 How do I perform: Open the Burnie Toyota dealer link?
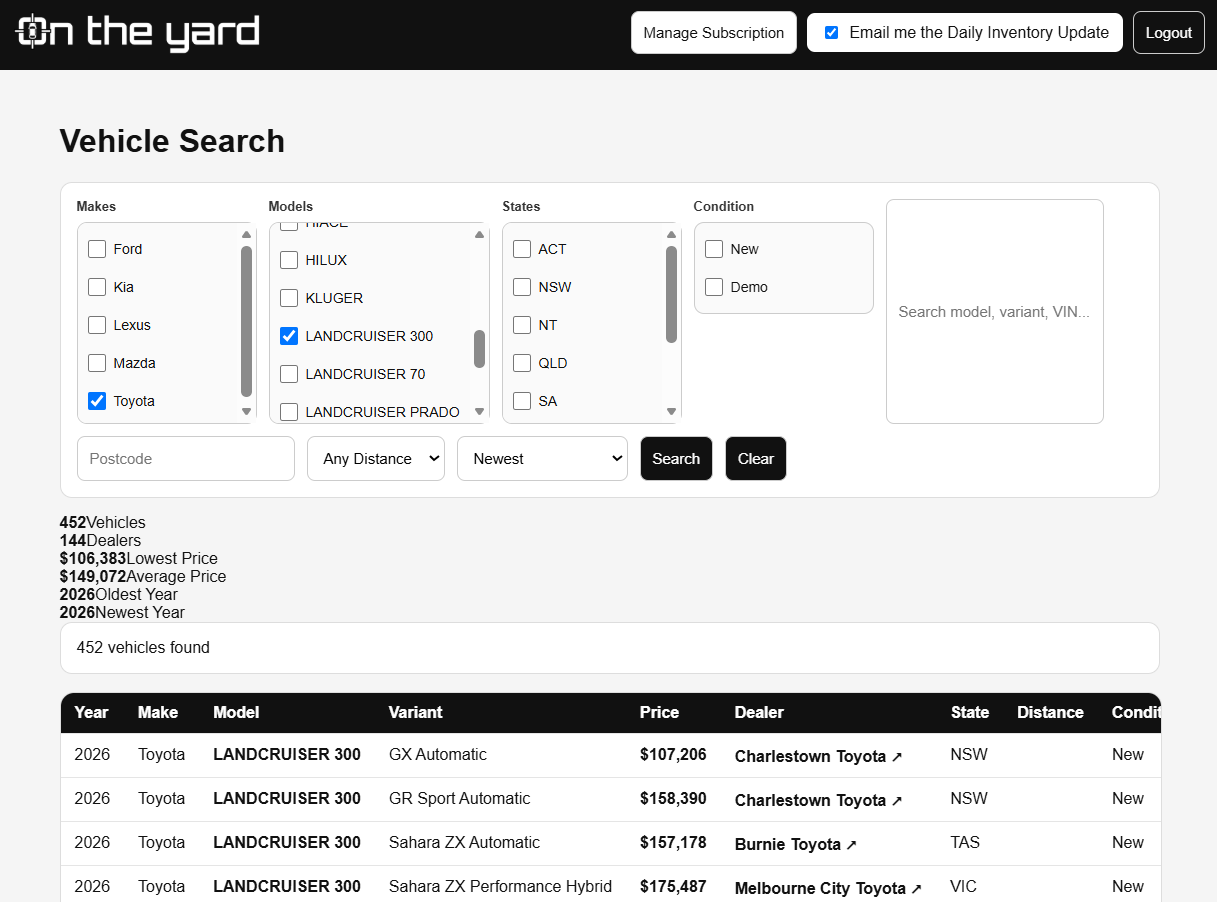tap(796, 844)
